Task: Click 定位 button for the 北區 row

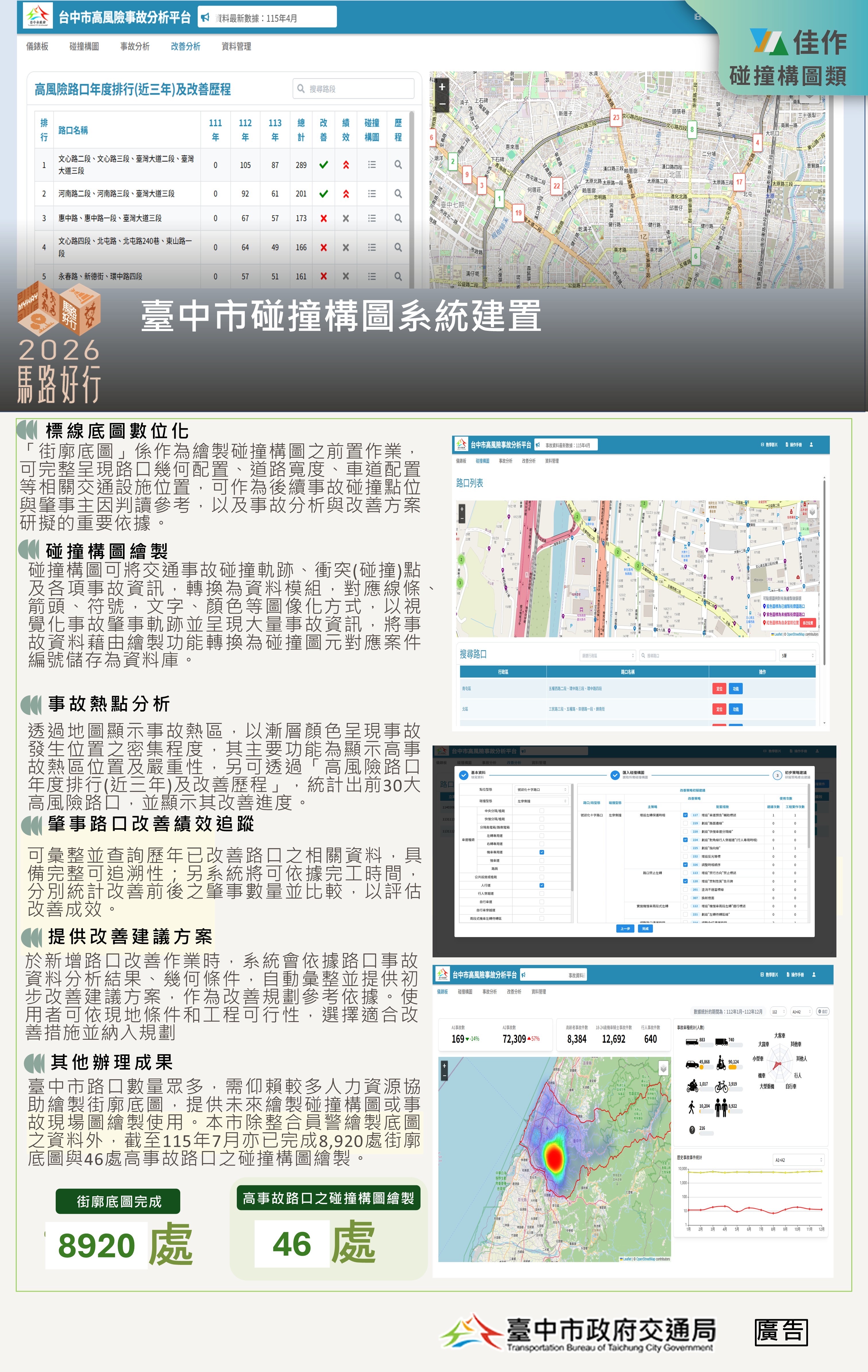Action: point(719,709)
